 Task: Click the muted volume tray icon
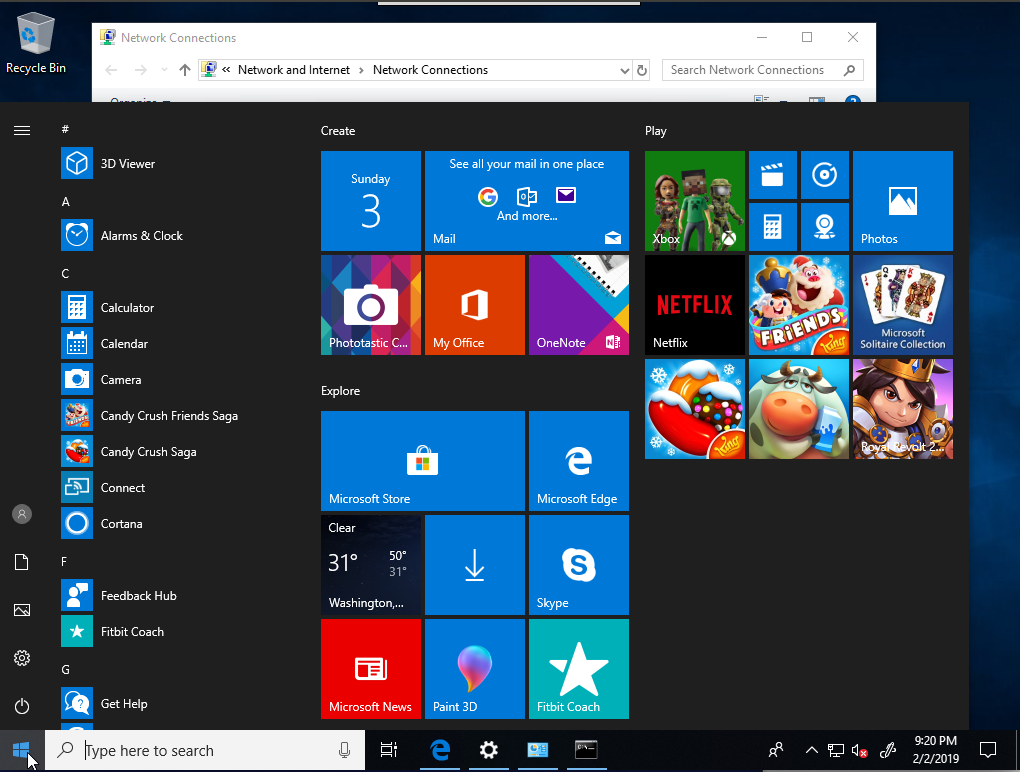[x=859, y=751]
